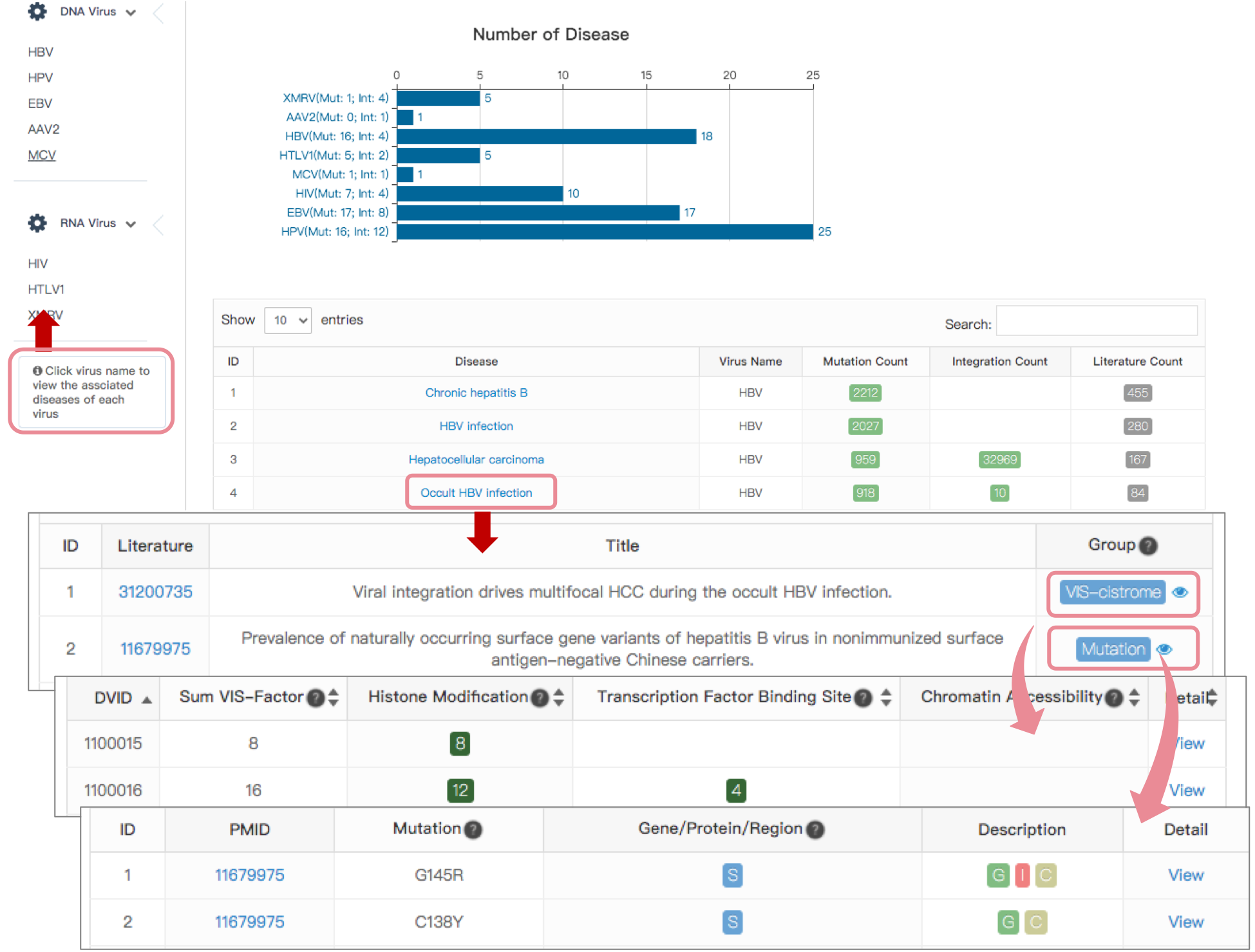Click the RNA Virus gear icon
Image resolution: width=1255 pixels, height=952 pixels.
37,223
